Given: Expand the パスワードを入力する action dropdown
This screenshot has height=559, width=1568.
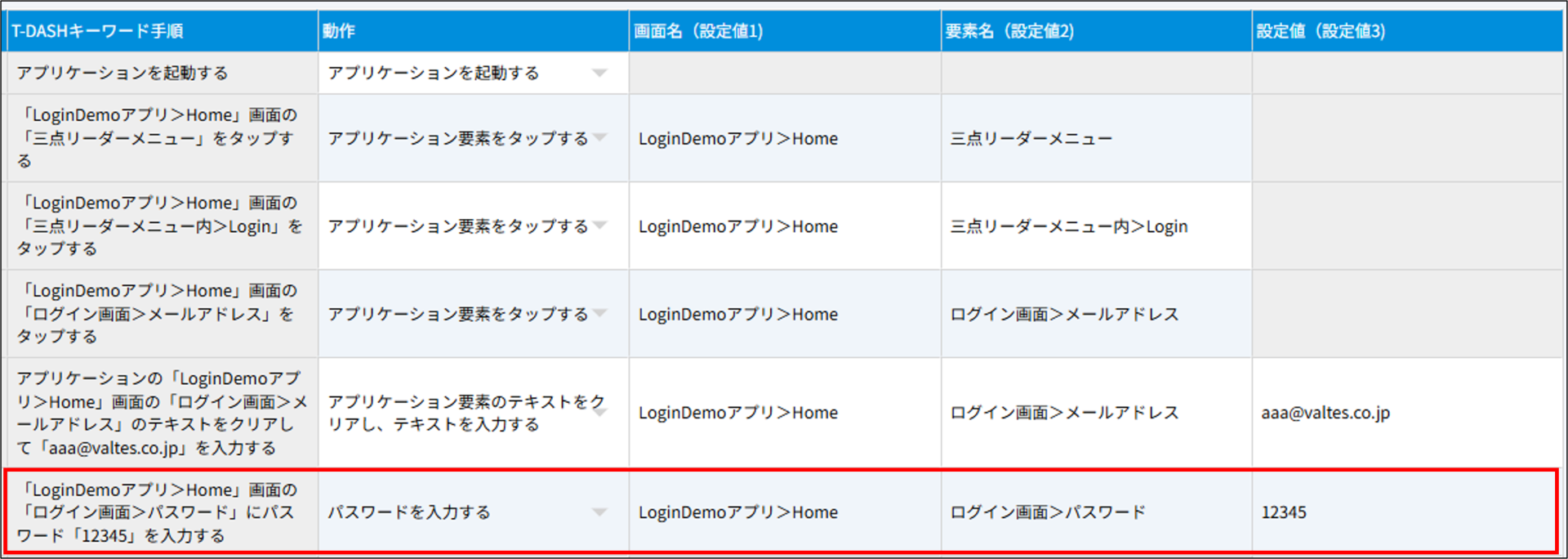Looking at the screenshot, I should [x=599, y=512].
